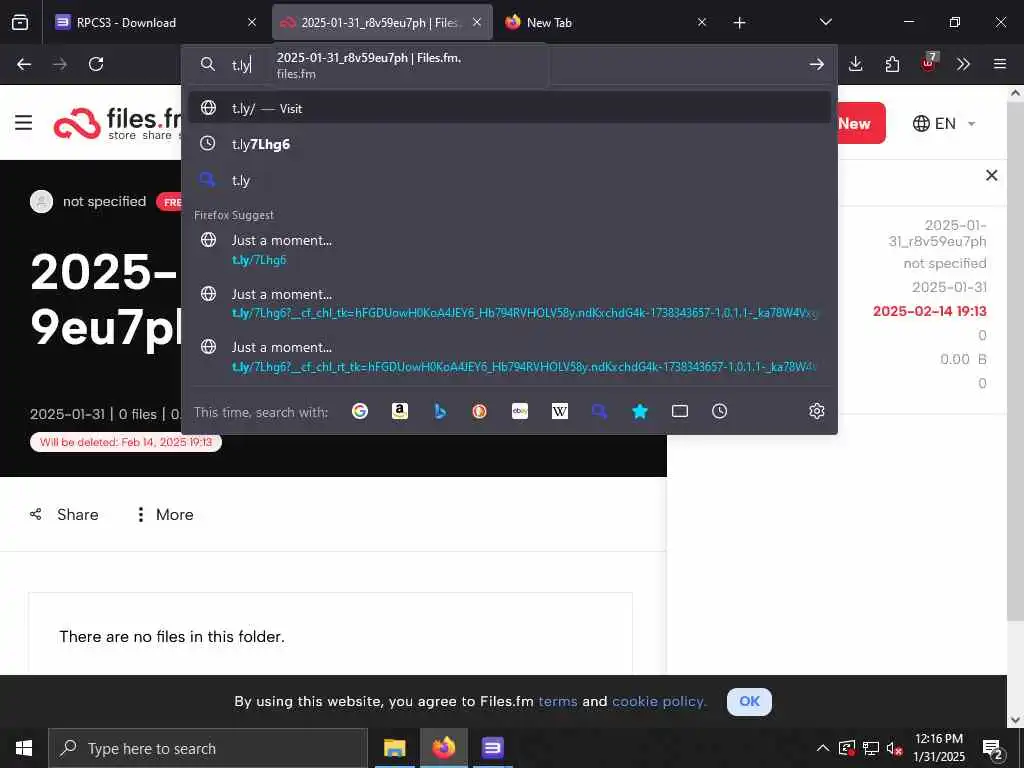Show hidden system tray icons
1024x768 pixels.
[823, 748]
